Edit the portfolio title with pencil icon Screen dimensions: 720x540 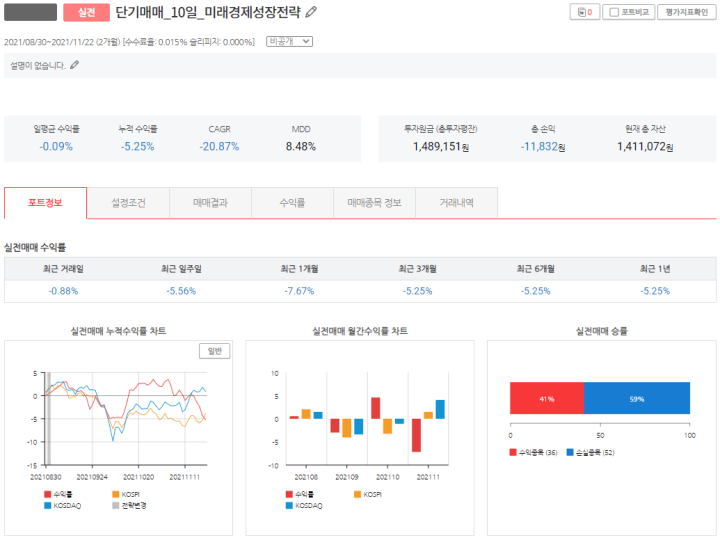311,12
